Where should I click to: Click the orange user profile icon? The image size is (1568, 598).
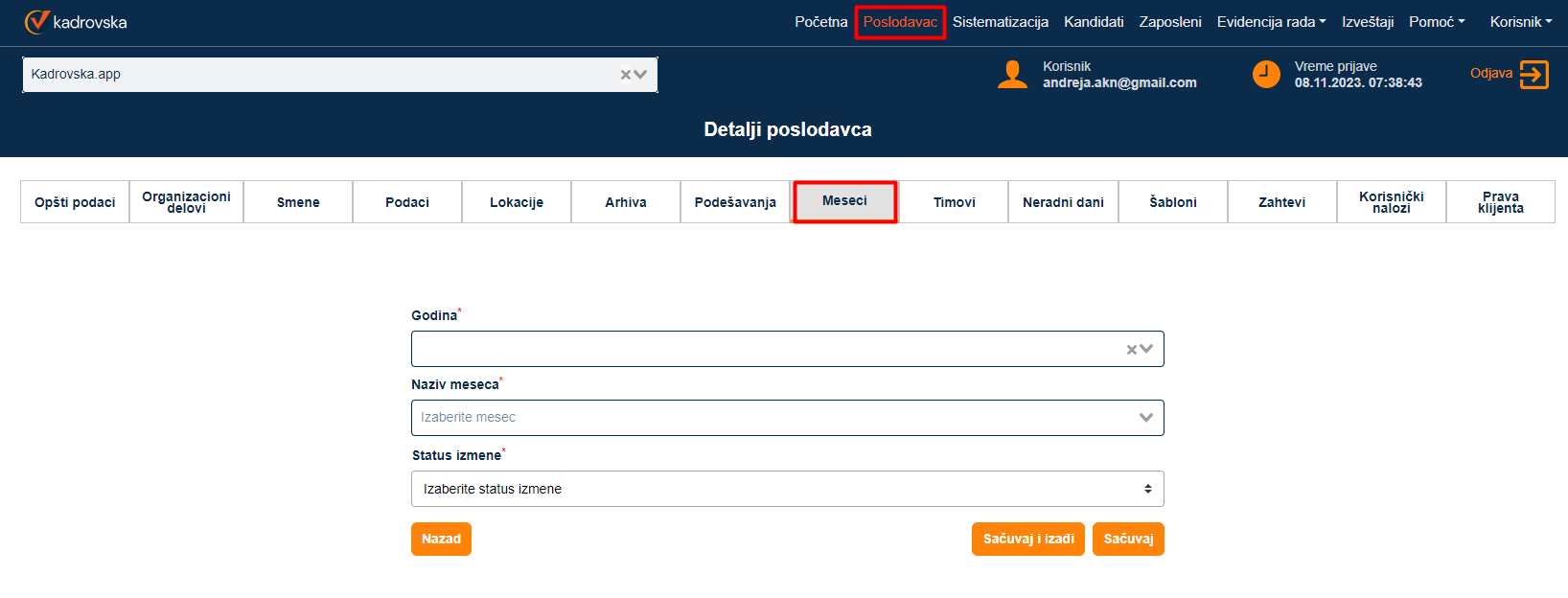click(1012, 75)
